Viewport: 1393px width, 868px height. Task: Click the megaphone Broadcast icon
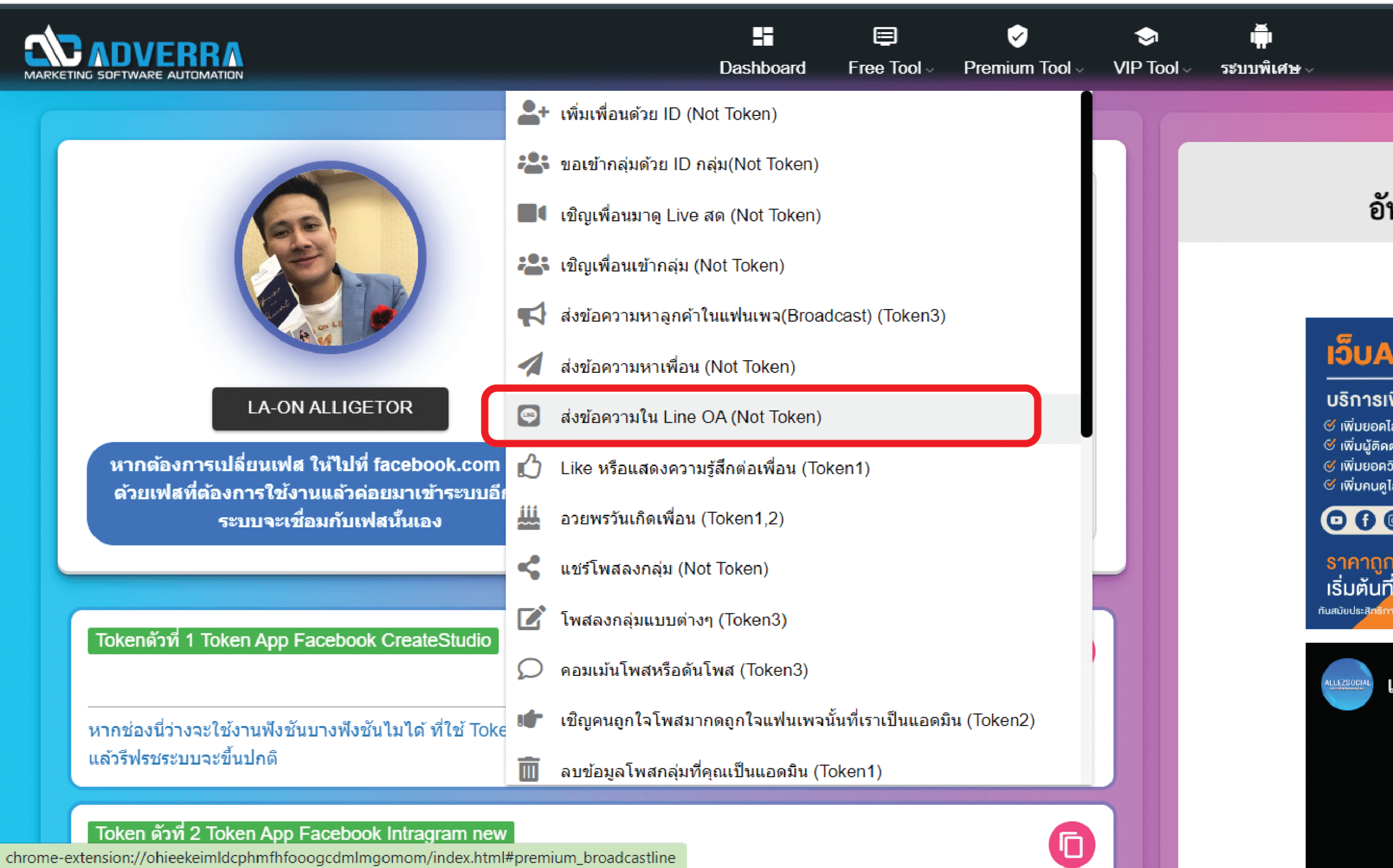click(x=531, y=315)
